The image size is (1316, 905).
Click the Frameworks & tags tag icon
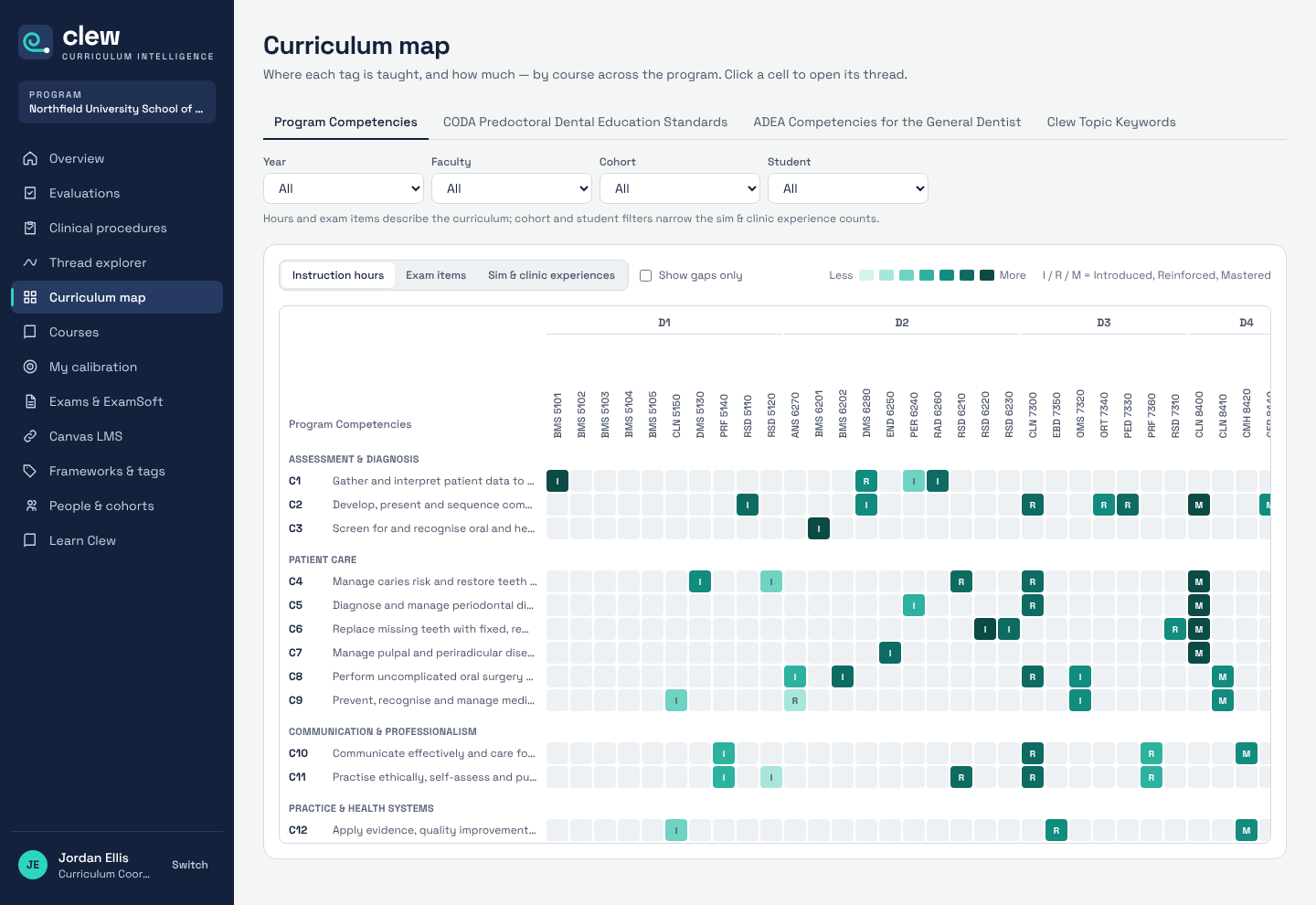[x=30, y=471]
